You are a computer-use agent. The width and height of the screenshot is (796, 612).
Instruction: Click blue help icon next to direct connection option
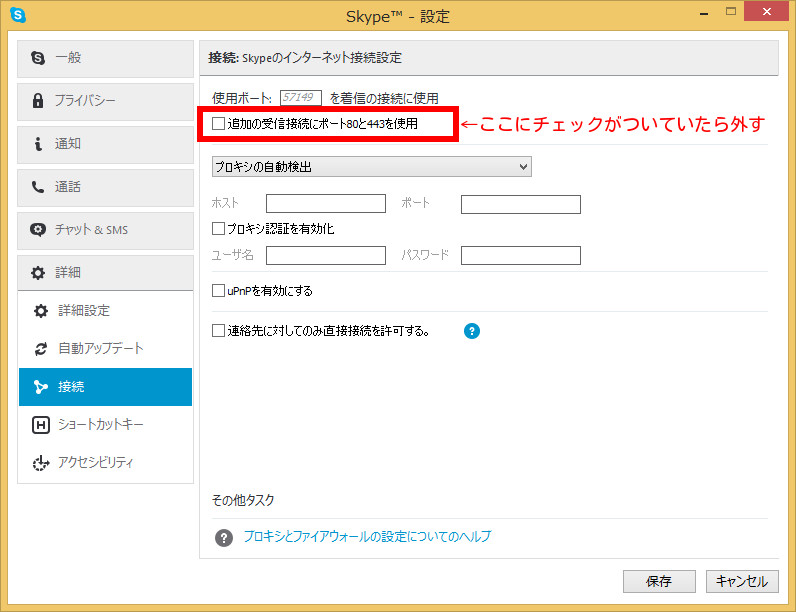(472, 331)
